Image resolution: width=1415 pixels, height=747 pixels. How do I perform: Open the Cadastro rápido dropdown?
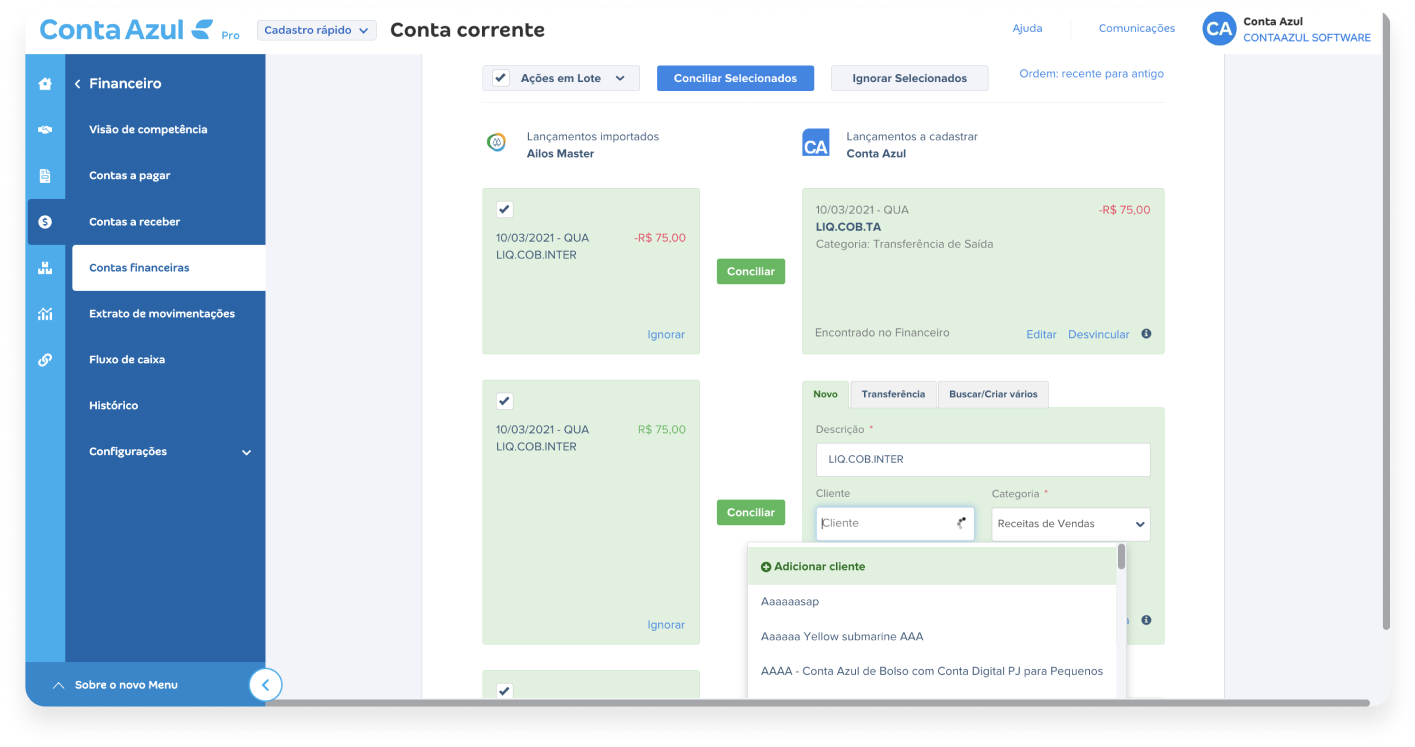click(316, 31)
